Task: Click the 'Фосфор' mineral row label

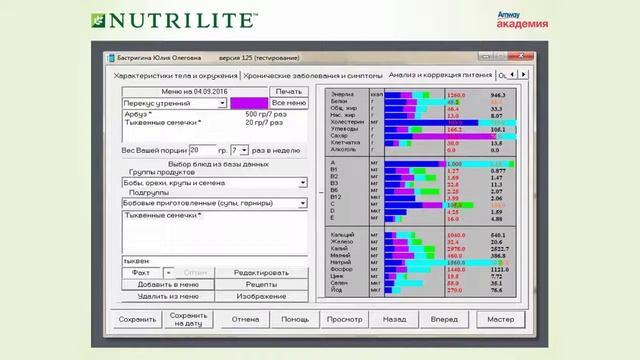Action: click(341, 269)
